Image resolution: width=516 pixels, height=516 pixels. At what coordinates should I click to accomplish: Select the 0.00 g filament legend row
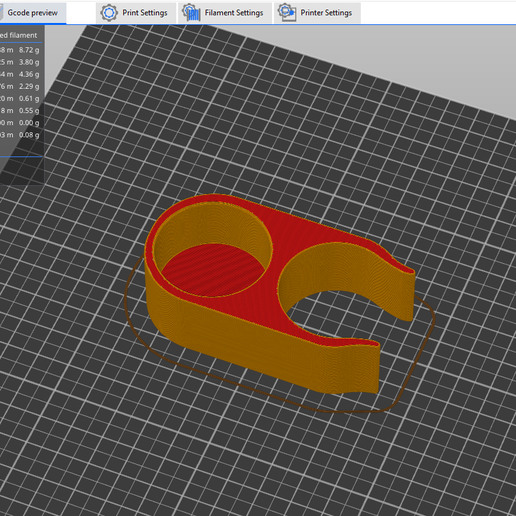21,123
